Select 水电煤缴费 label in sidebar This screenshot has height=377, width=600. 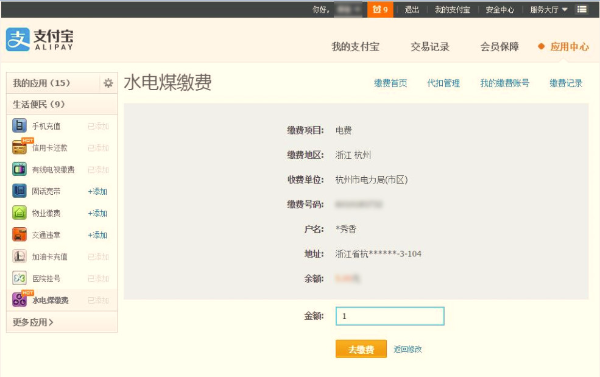[x=51, y=300]
